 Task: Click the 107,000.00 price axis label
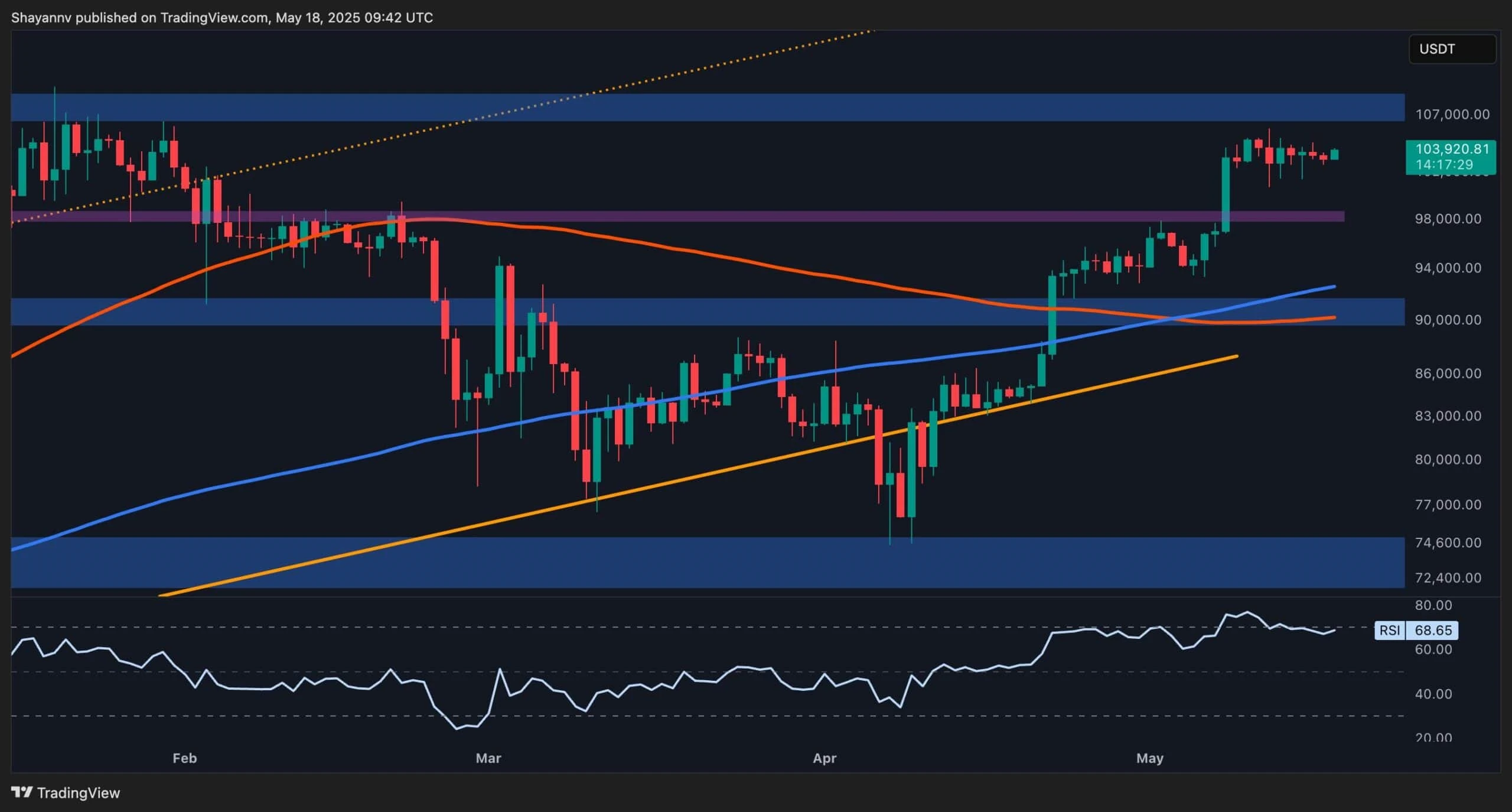pyautogui.click(x=1452, y=115)
